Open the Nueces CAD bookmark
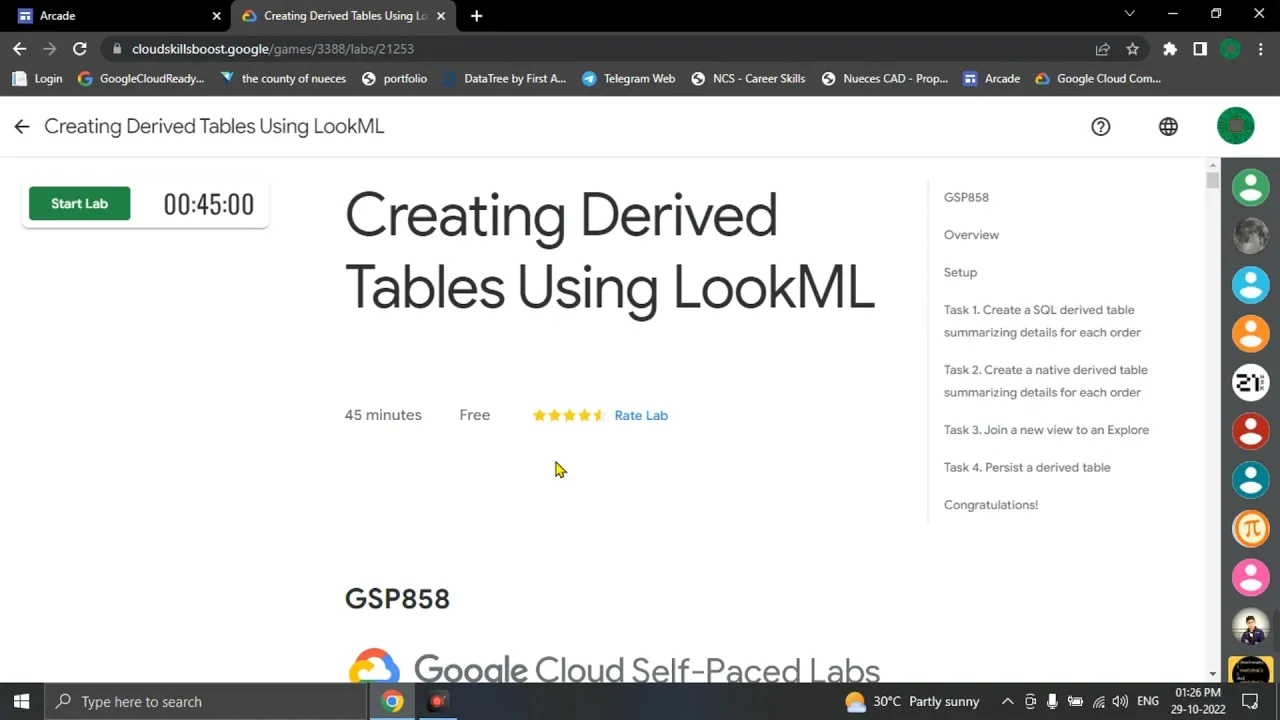The image size is (1280, 720). click(885, 78)
